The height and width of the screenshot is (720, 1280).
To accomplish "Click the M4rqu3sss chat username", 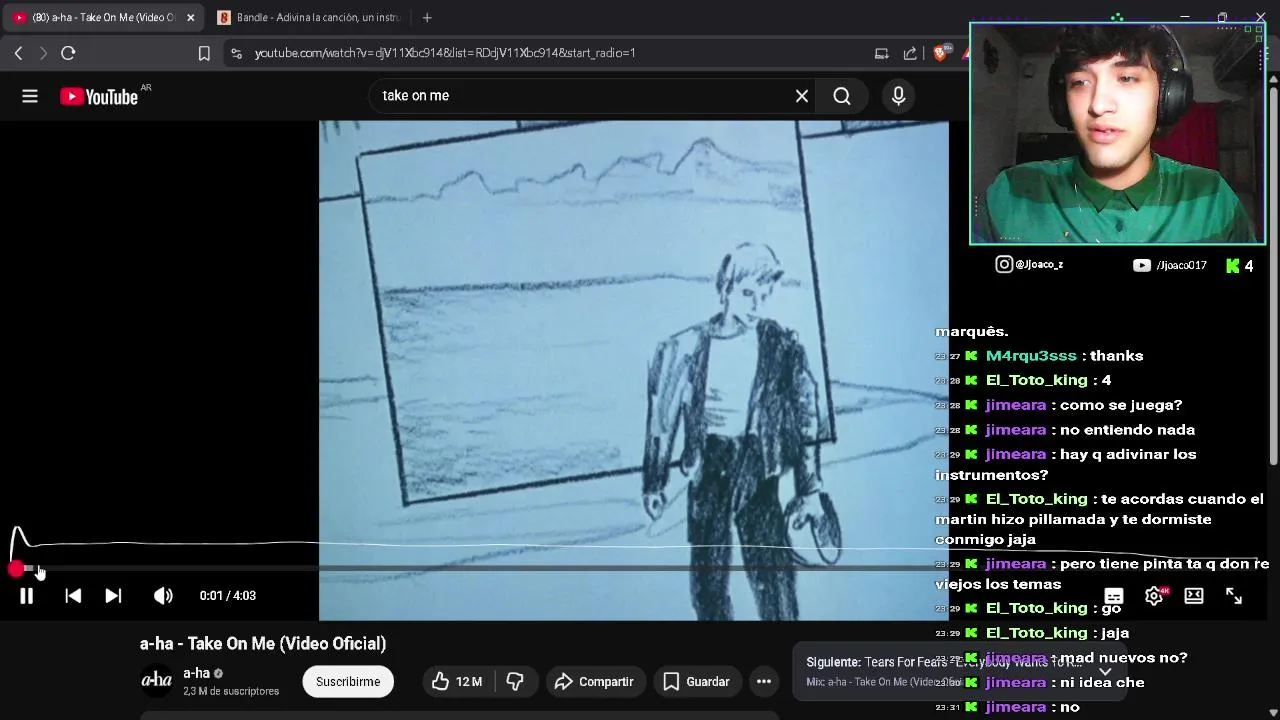I will pos(1031,356).
